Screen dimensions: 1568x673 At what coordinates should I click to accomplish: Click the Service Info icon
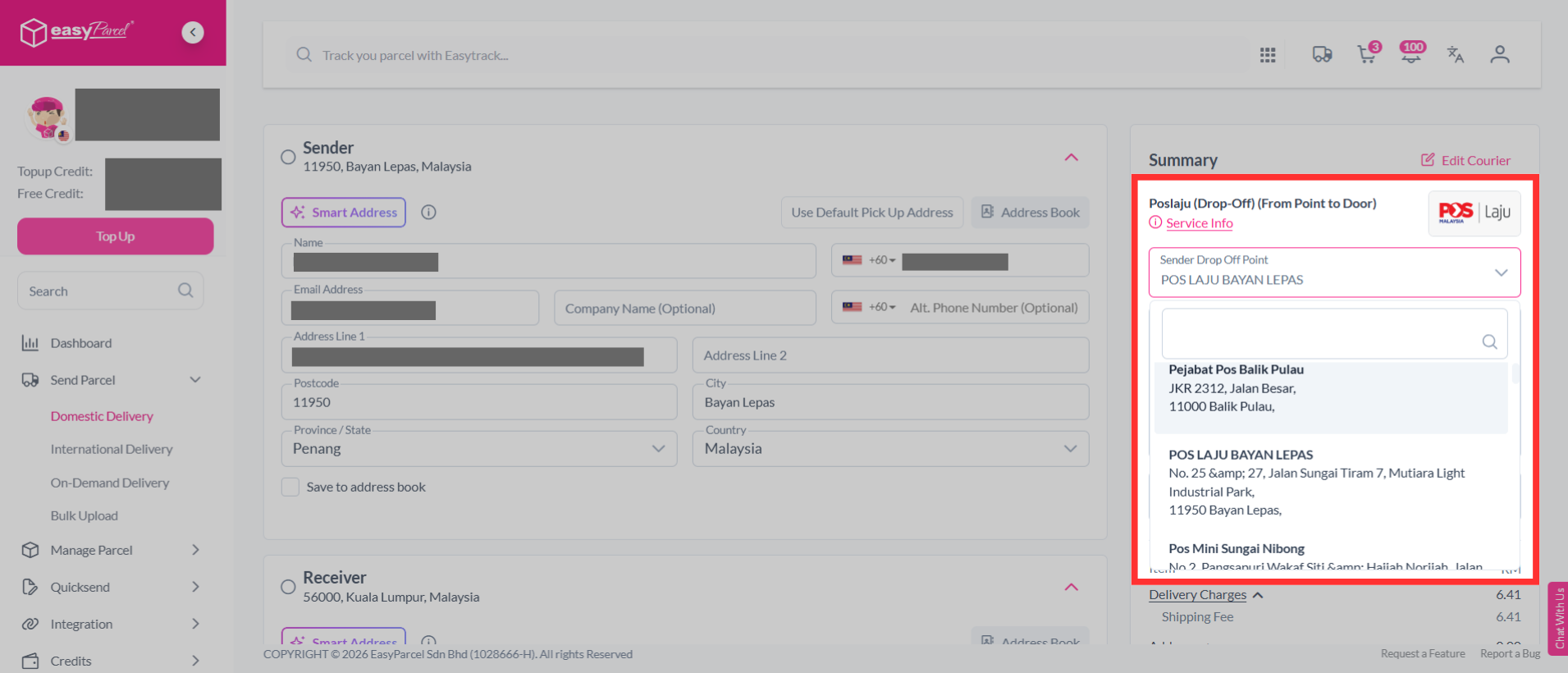click(x=1155, y=222)
